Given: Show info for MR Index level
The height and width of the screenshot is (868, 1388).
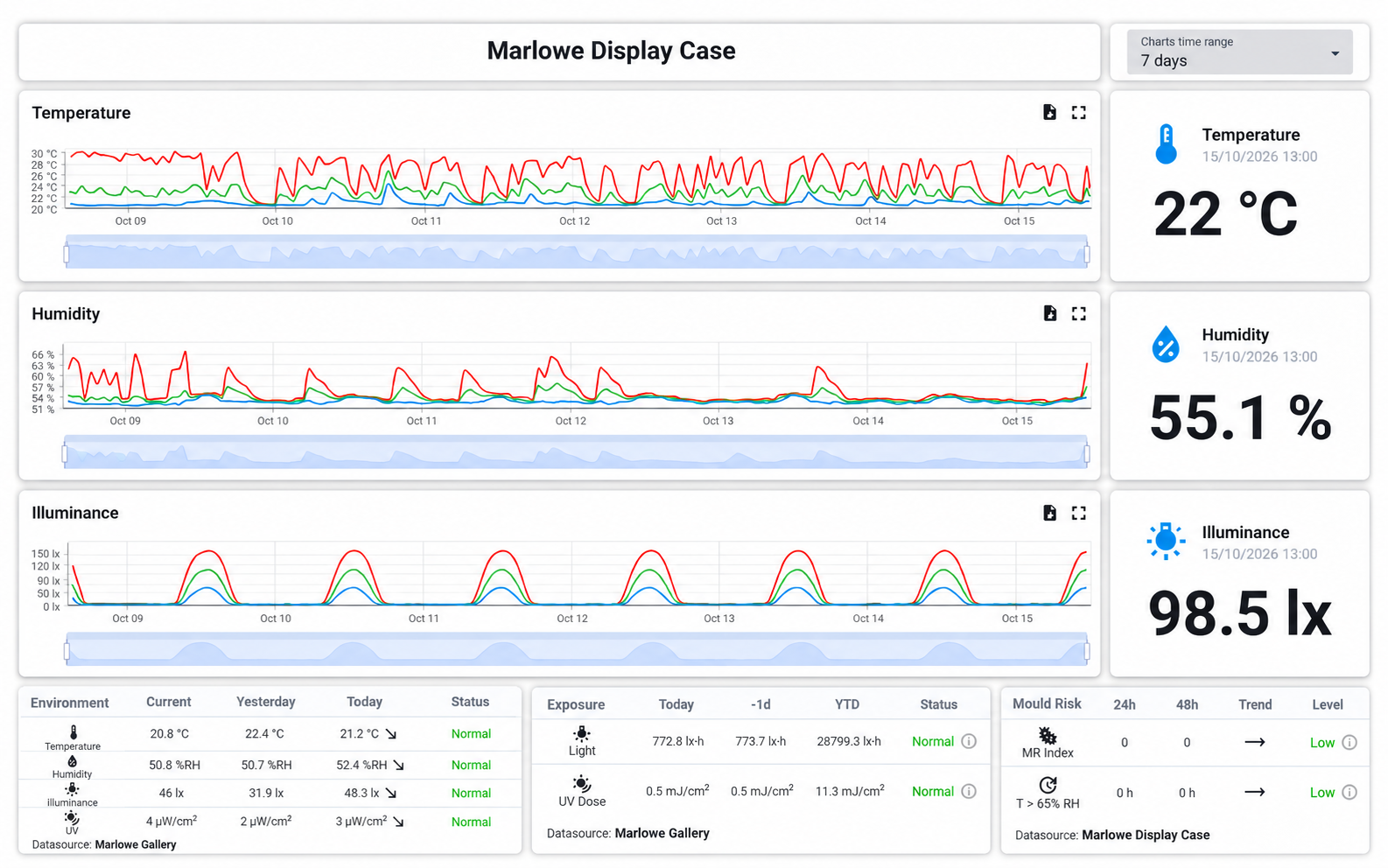Looking at the screenshot, I should 1349,743.
